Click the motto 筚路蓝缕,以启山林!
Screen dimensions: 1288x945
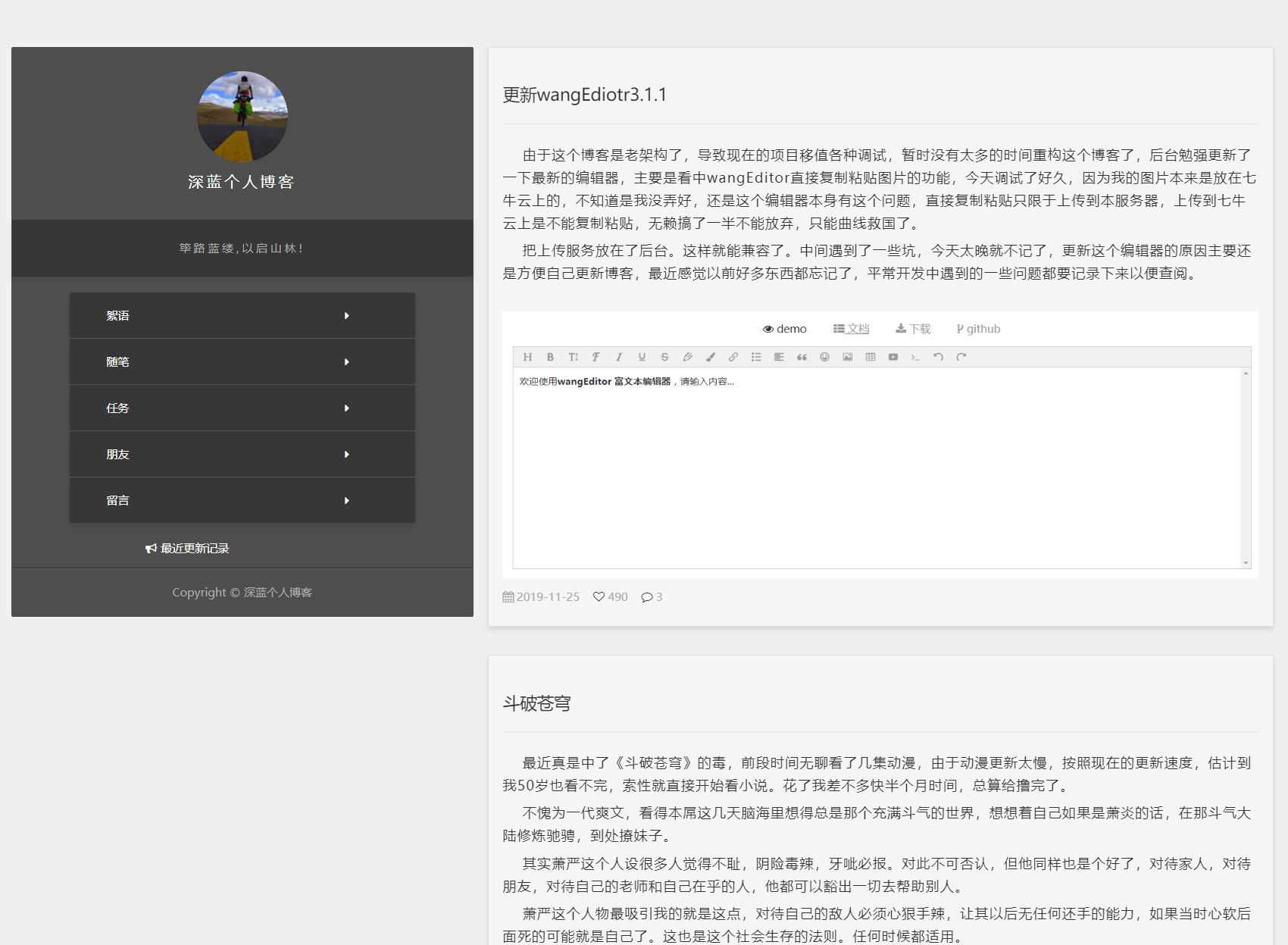241,249
